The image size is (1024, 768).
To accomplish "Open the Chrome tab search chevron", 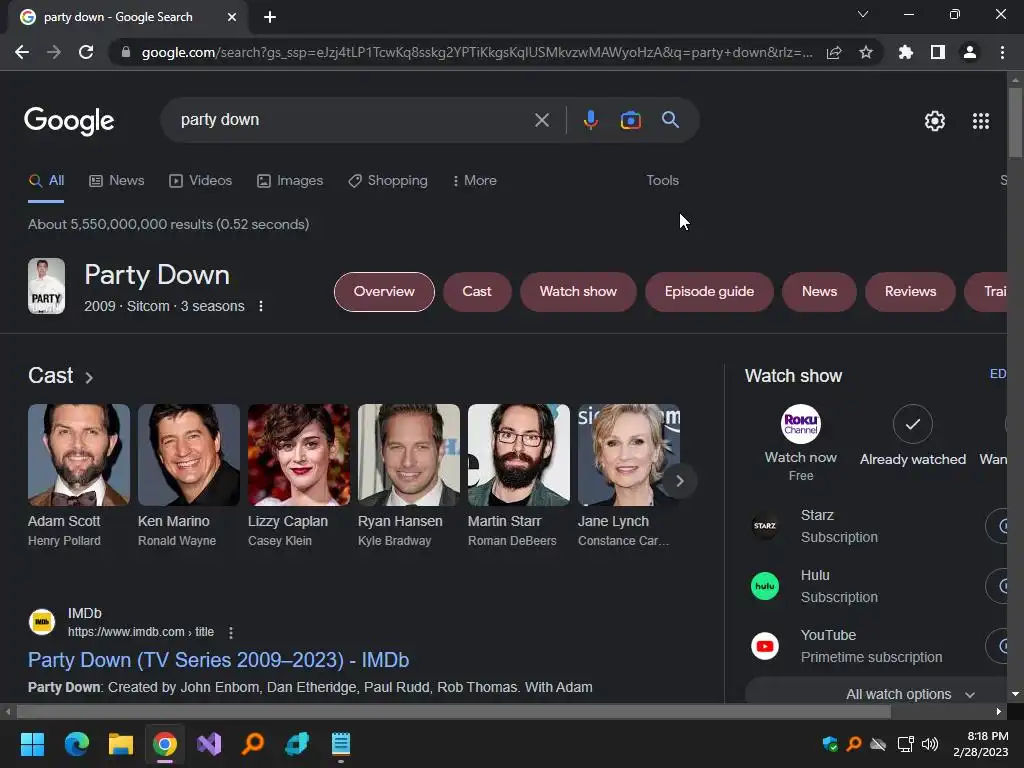I will pyautogui.click(x=863, y=14).
